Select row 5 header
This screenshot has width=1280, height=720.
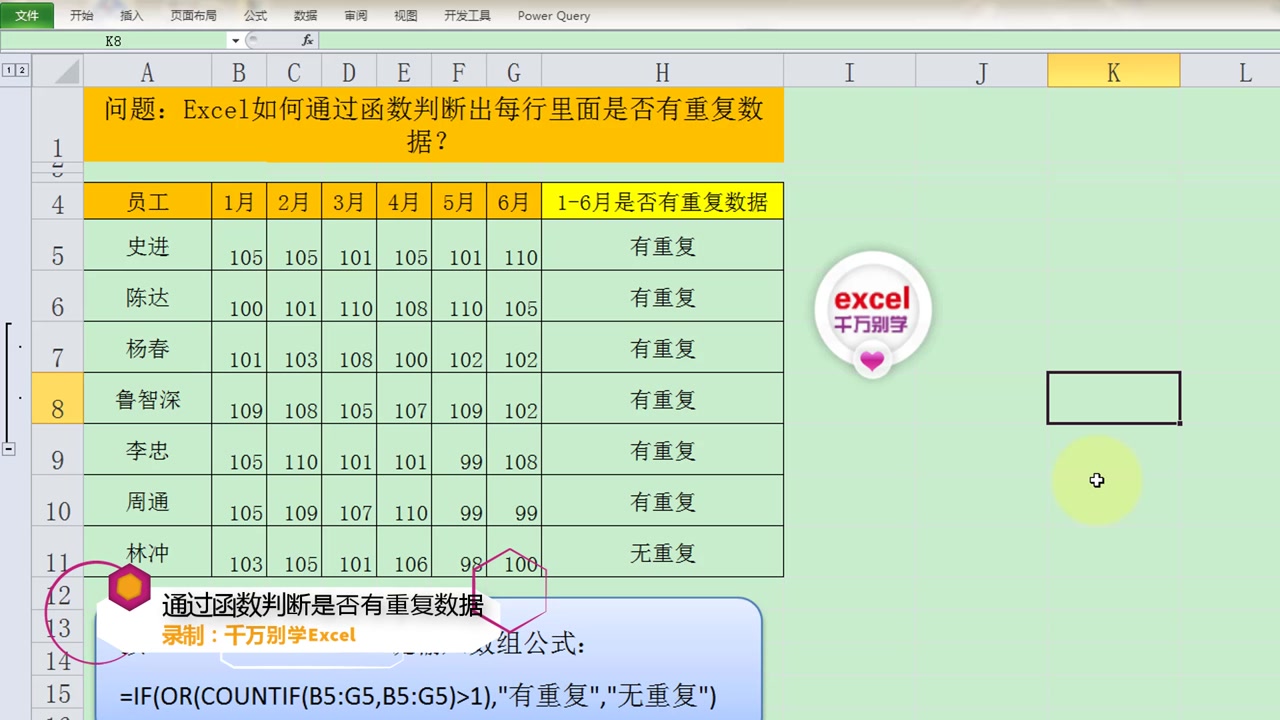point(57,245)
